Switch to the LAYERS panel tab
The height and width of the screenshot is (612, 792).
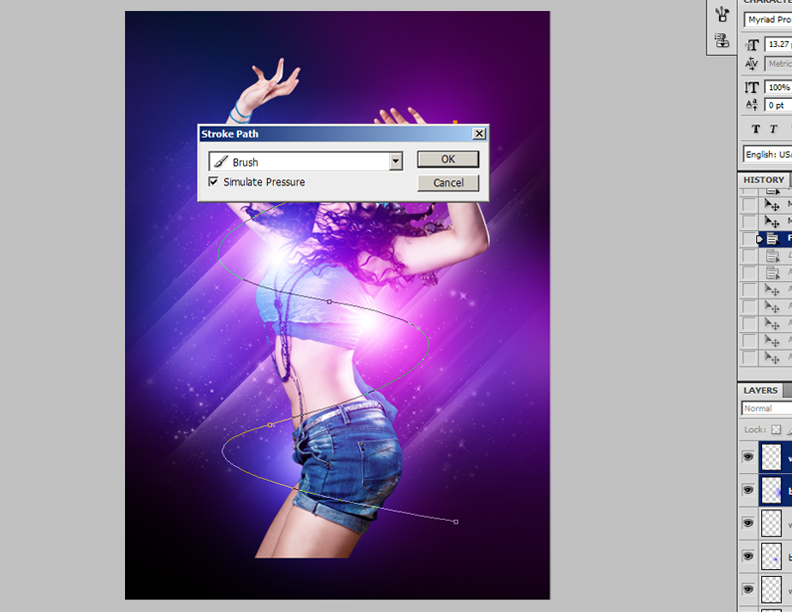tap(760, 390)
